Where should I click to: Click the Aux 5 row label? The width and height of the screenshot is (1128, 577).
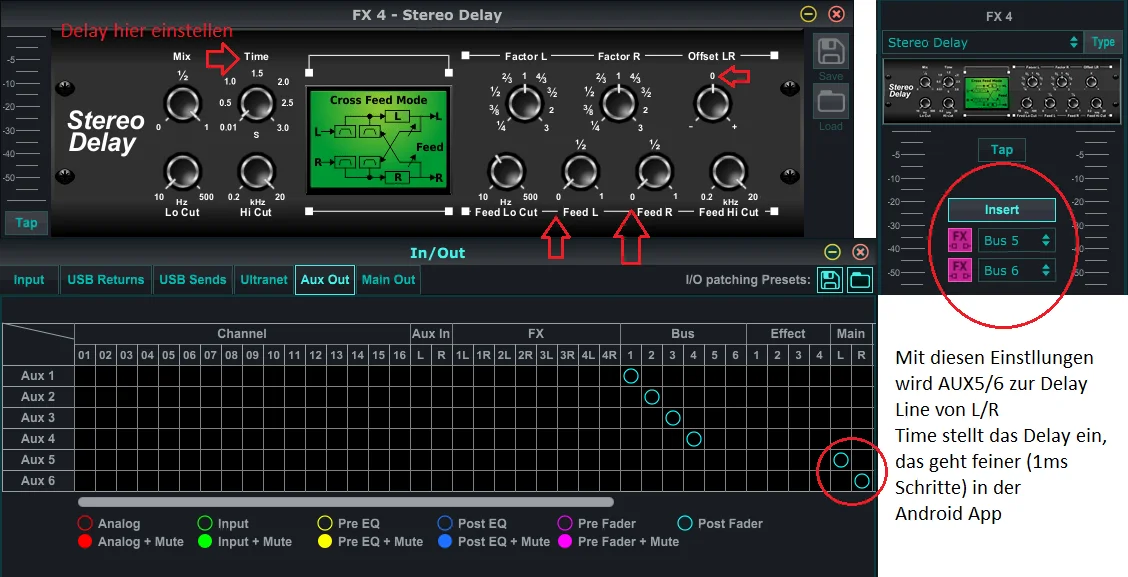pos(38,459)
